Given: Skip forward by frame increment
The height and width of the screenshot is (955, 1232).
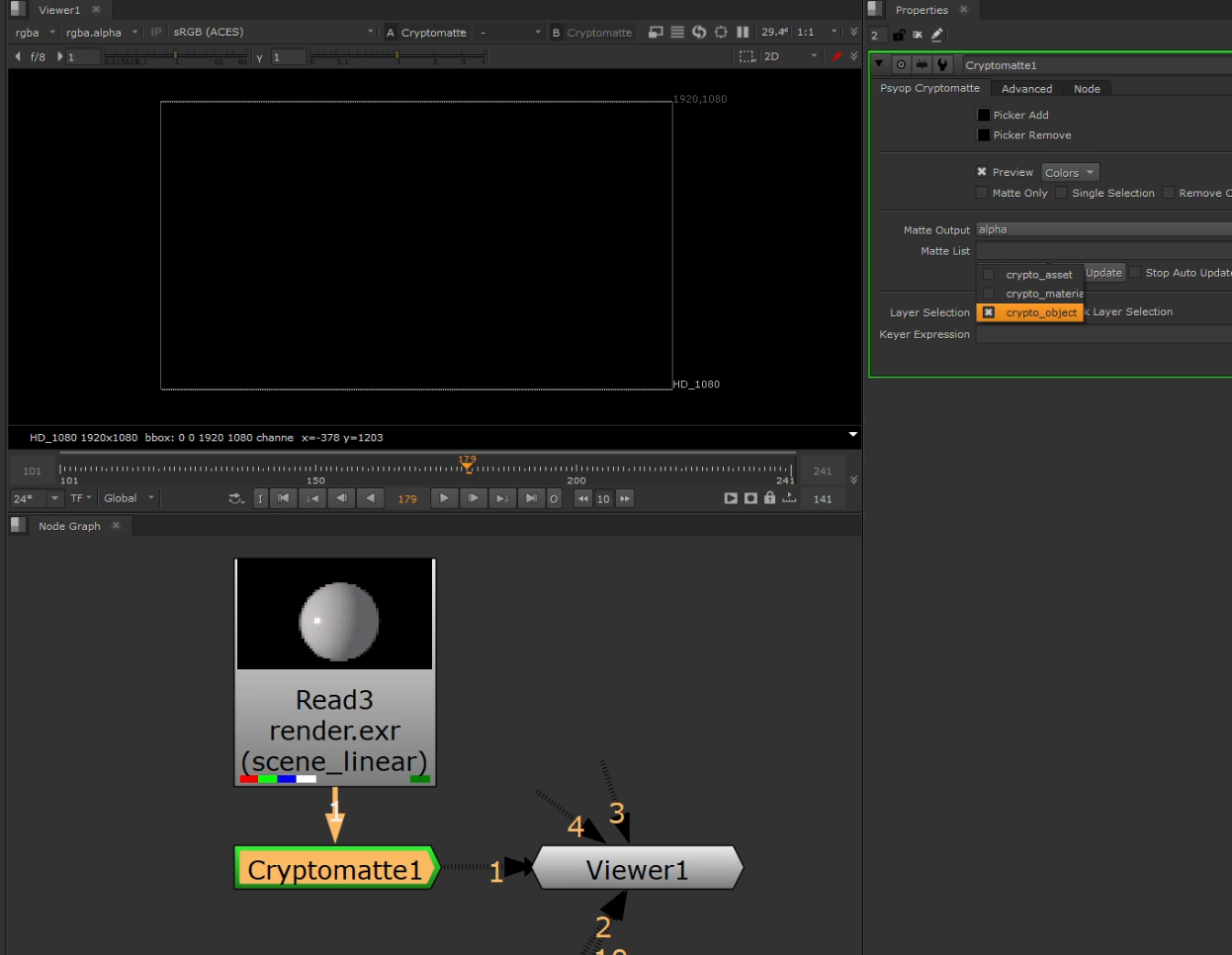Looking at the screenshot, I should pyautogui.click(x=625, y=498).
